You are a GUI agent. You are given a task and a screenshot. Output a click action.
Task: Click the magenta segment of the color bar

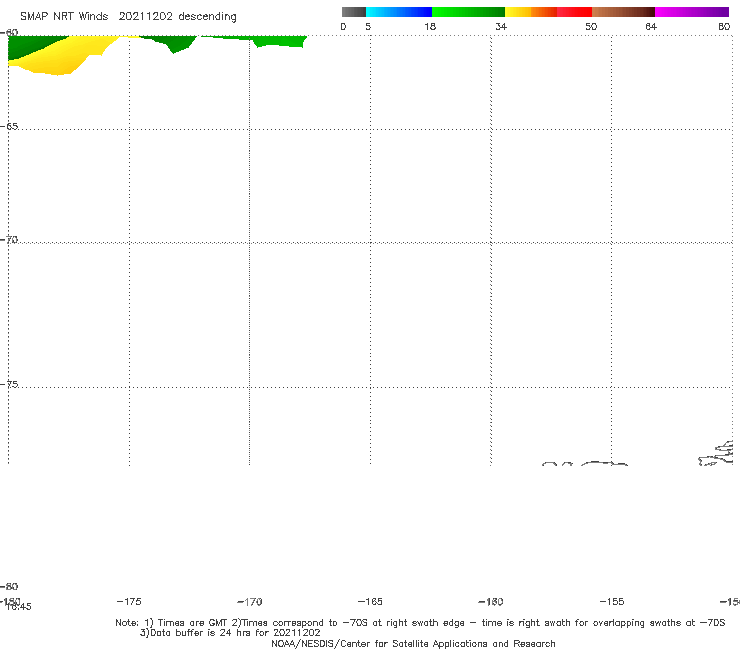(x=692, y=12)
